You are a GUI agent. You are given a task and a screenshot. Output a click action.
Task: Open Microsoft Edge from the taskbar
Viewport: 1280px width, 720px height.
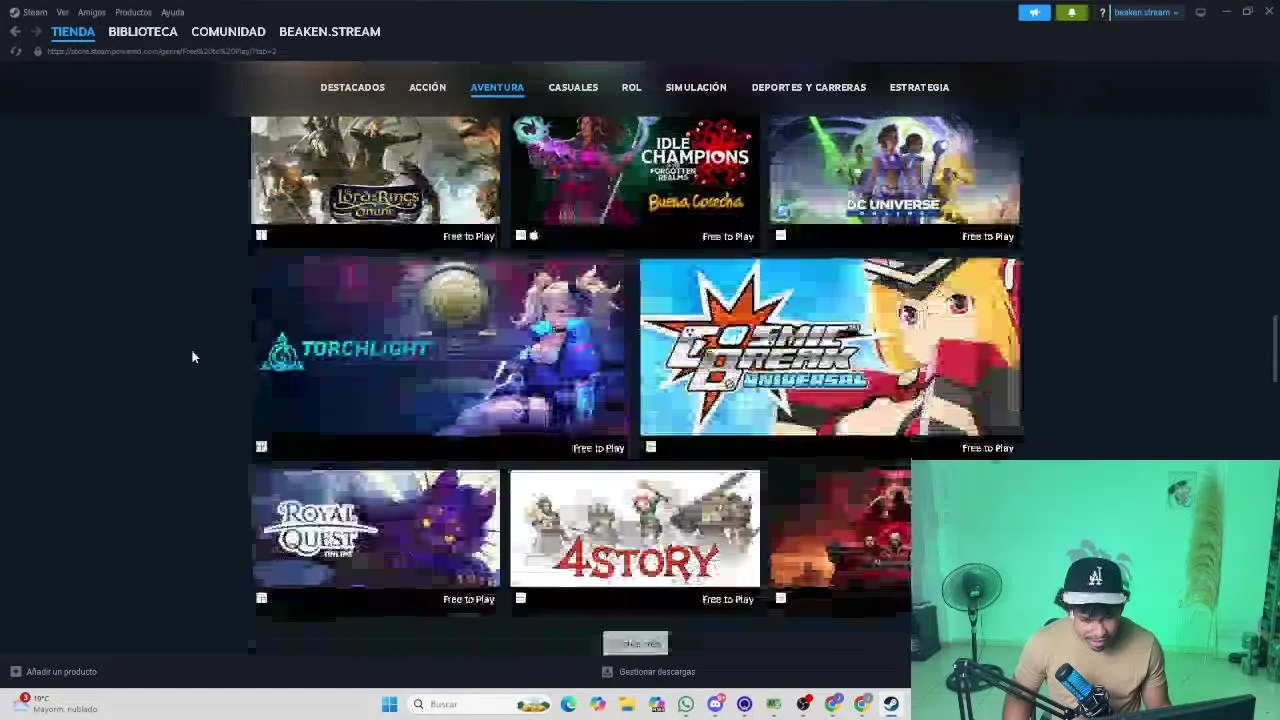click(569, 704)
